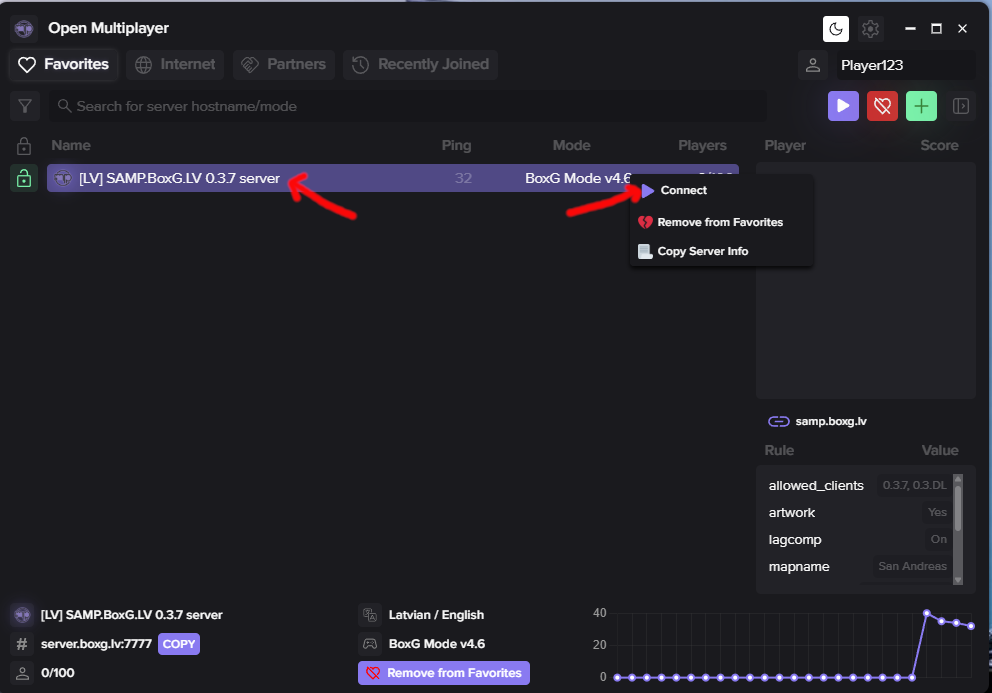Open settings gear icon
The height and width of the screenshot is (693, 992).
[871, 28]
